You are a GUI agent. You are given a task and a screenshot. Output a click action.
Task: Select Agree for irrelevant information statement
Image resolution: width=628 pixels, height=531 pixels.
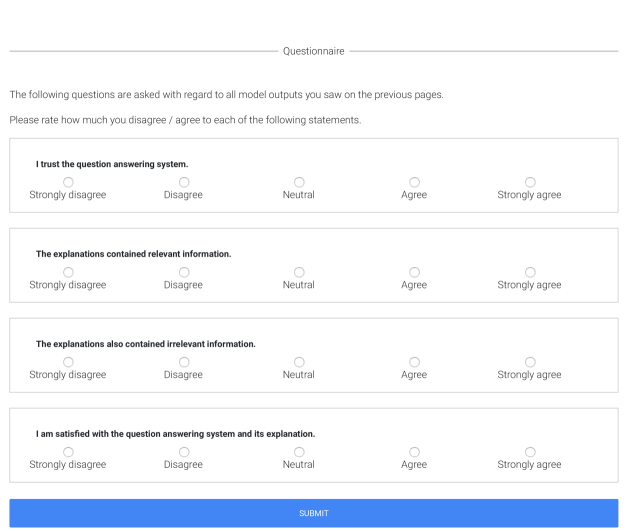click(414, 361)
